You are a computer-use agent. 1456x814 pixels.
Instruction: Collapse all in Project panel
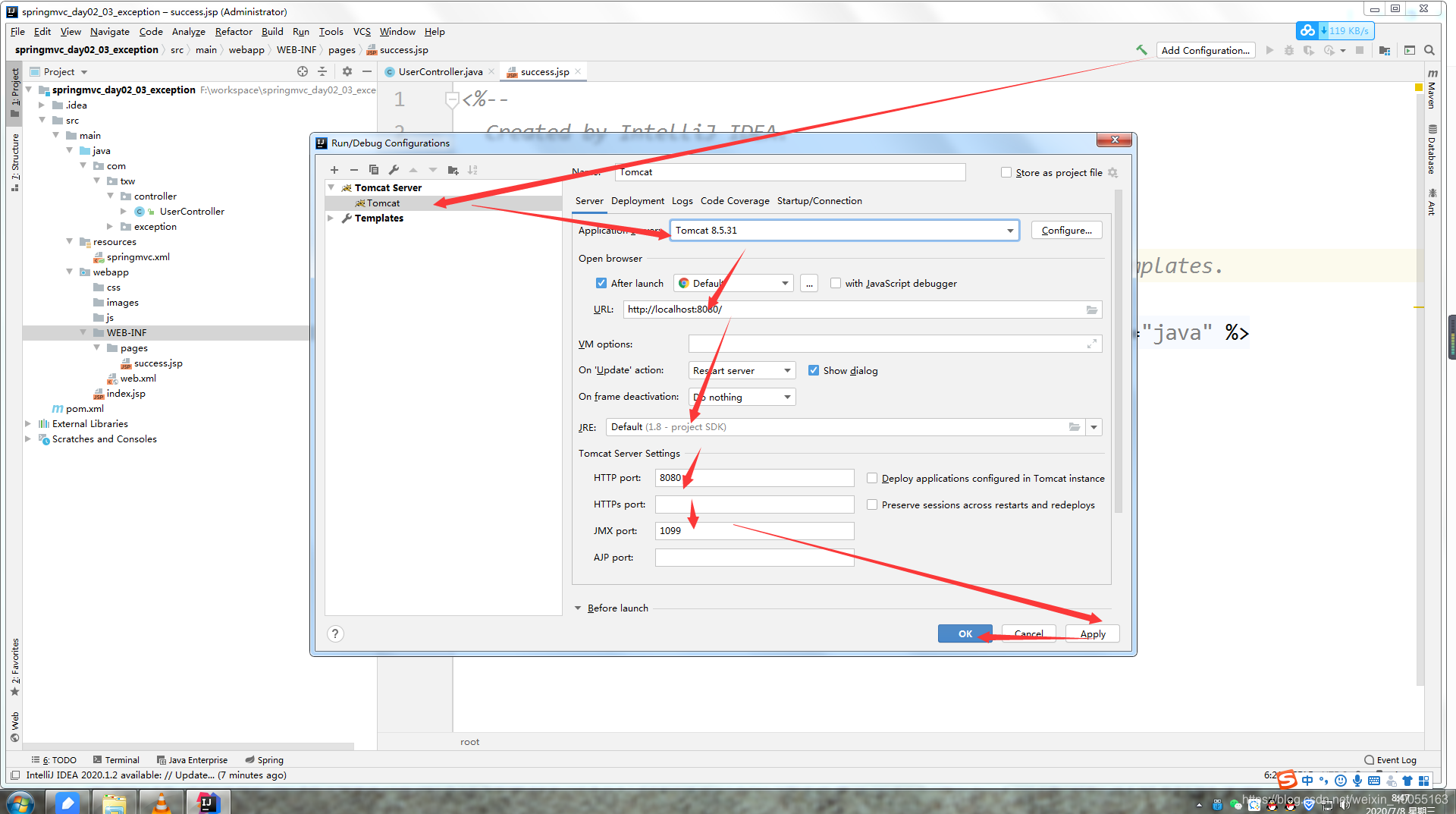[x=322, y=71]
